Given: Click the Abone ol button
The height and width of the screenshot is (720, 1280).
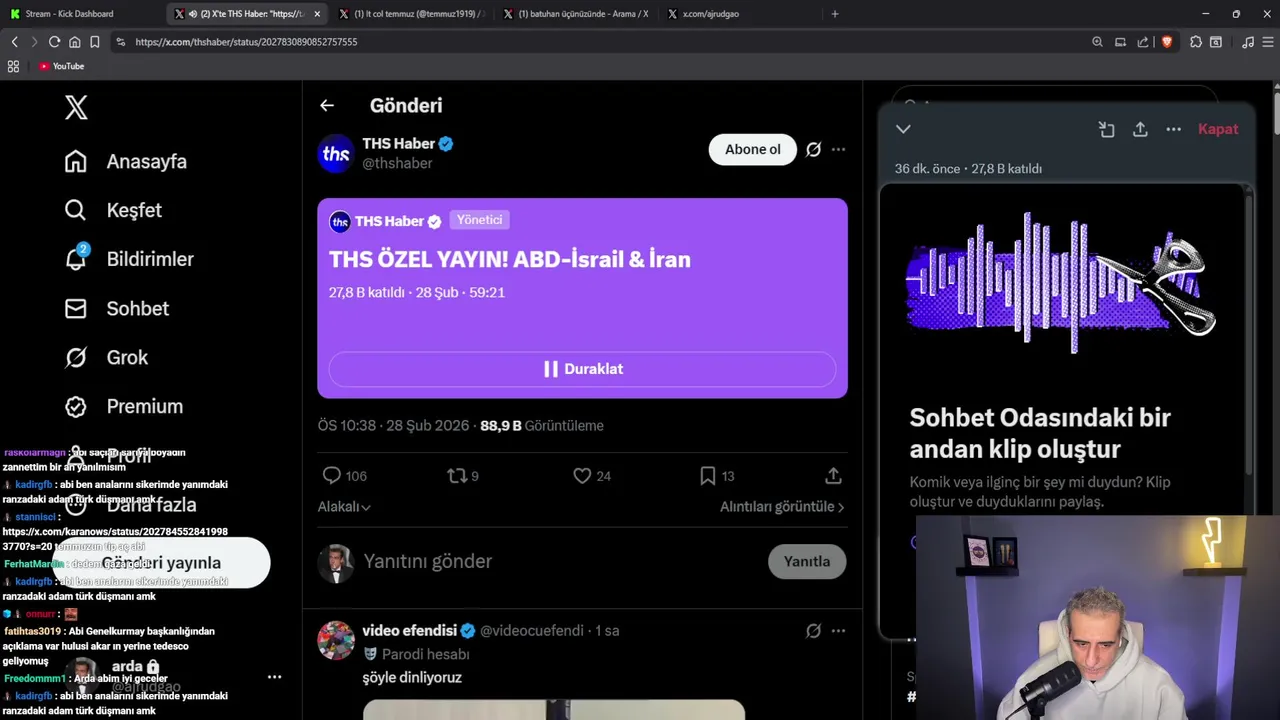Looking at the screenshot, I should click(752, 149).
